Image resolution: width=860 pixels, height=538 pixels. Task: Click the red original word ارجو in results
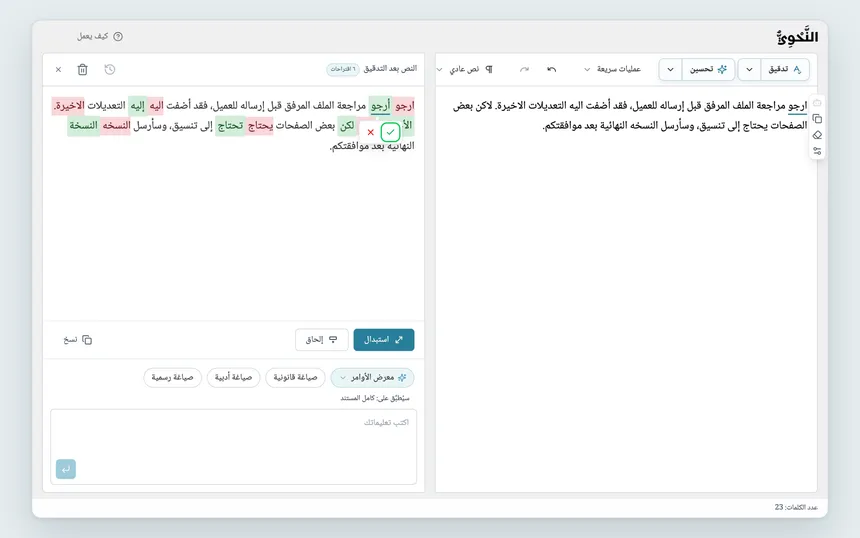point(404,105)
